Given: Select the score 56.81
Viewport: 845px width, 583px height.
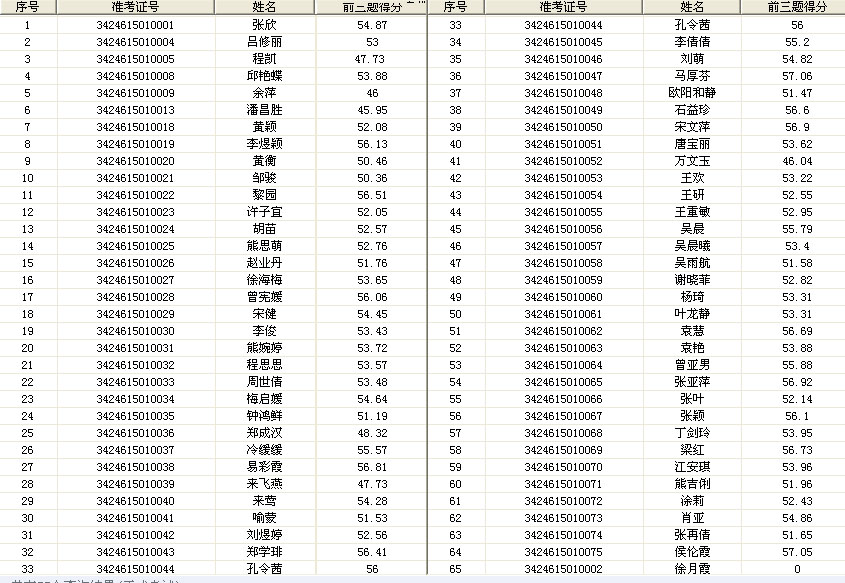Looking at the screenshot, I should coord(372,467).
